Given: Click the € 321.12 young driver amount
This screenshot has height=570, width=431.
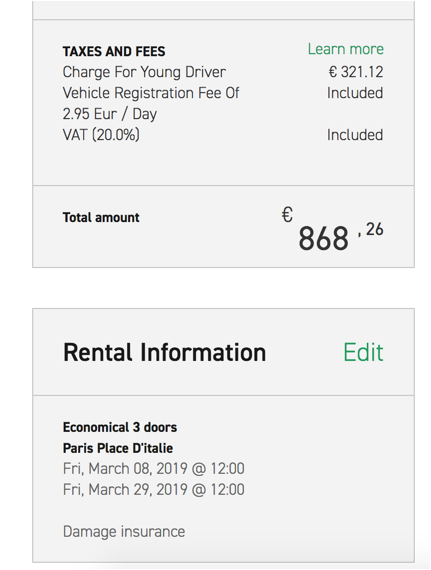Looking at the screenshot, I should pyautogui.click(x=356, y=72).
